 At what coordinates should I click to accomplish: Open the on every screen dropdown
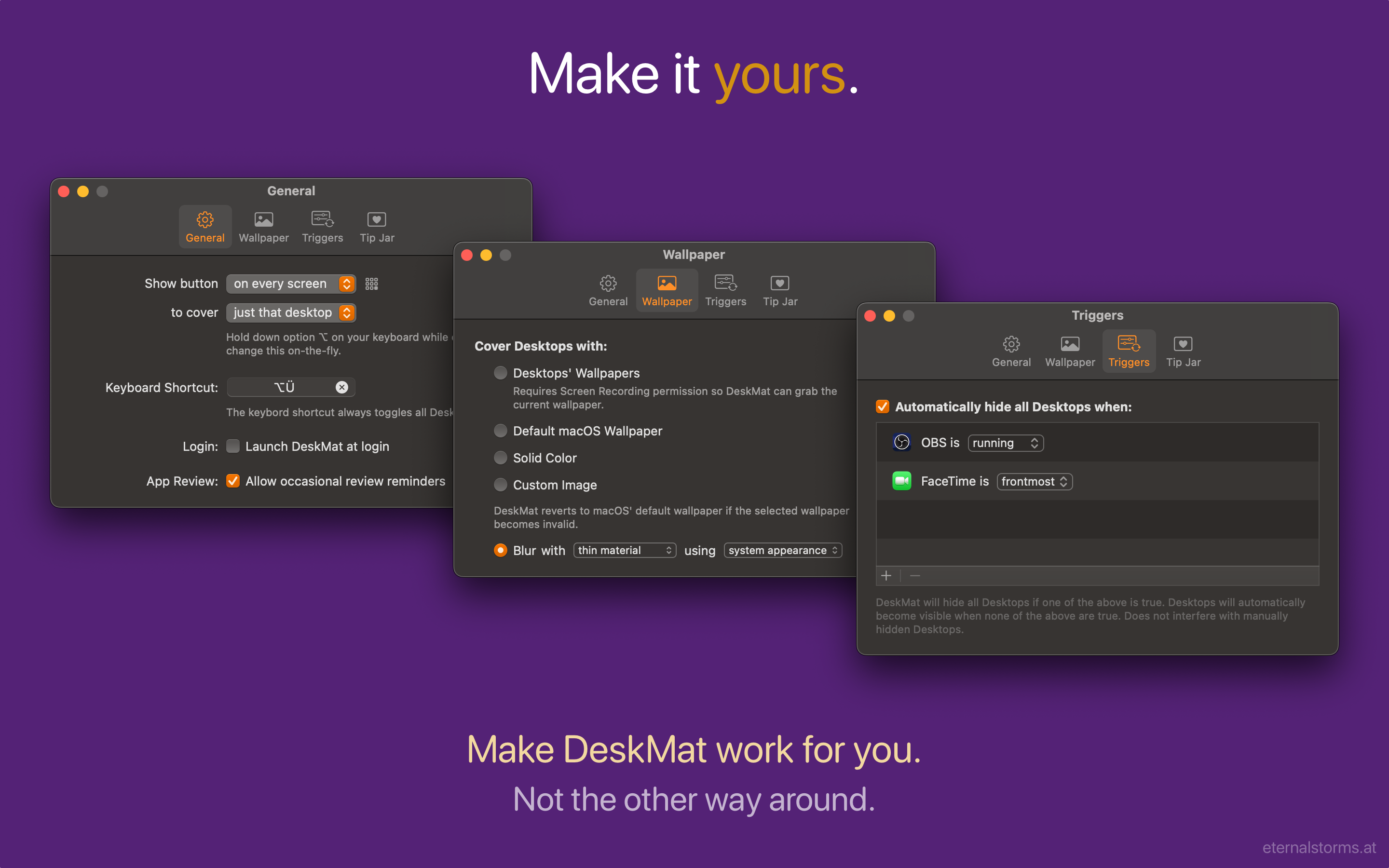[291, 283]
